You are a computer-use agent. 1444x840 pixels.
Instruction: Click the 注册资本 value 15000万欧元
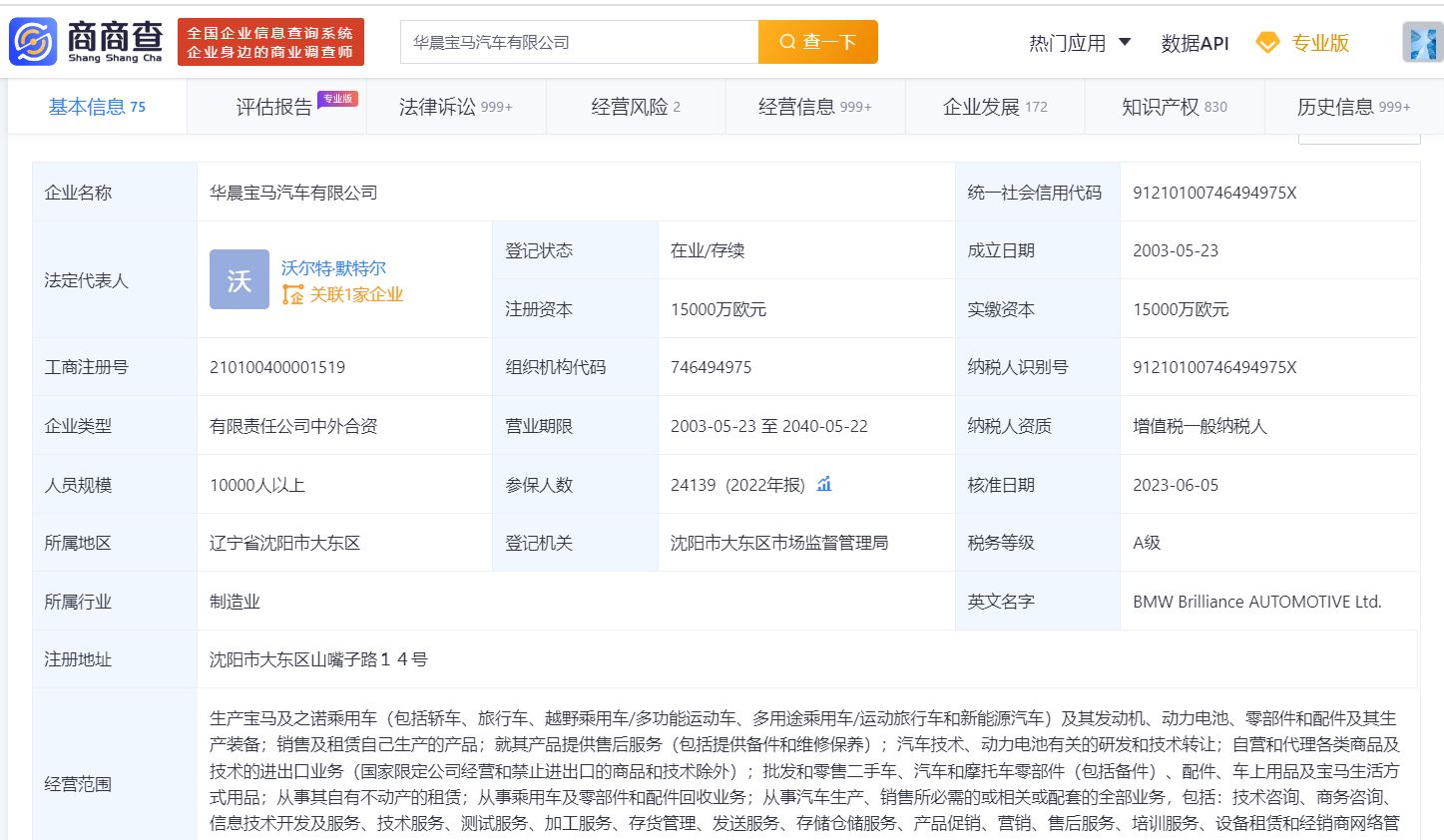pos(719,309)
